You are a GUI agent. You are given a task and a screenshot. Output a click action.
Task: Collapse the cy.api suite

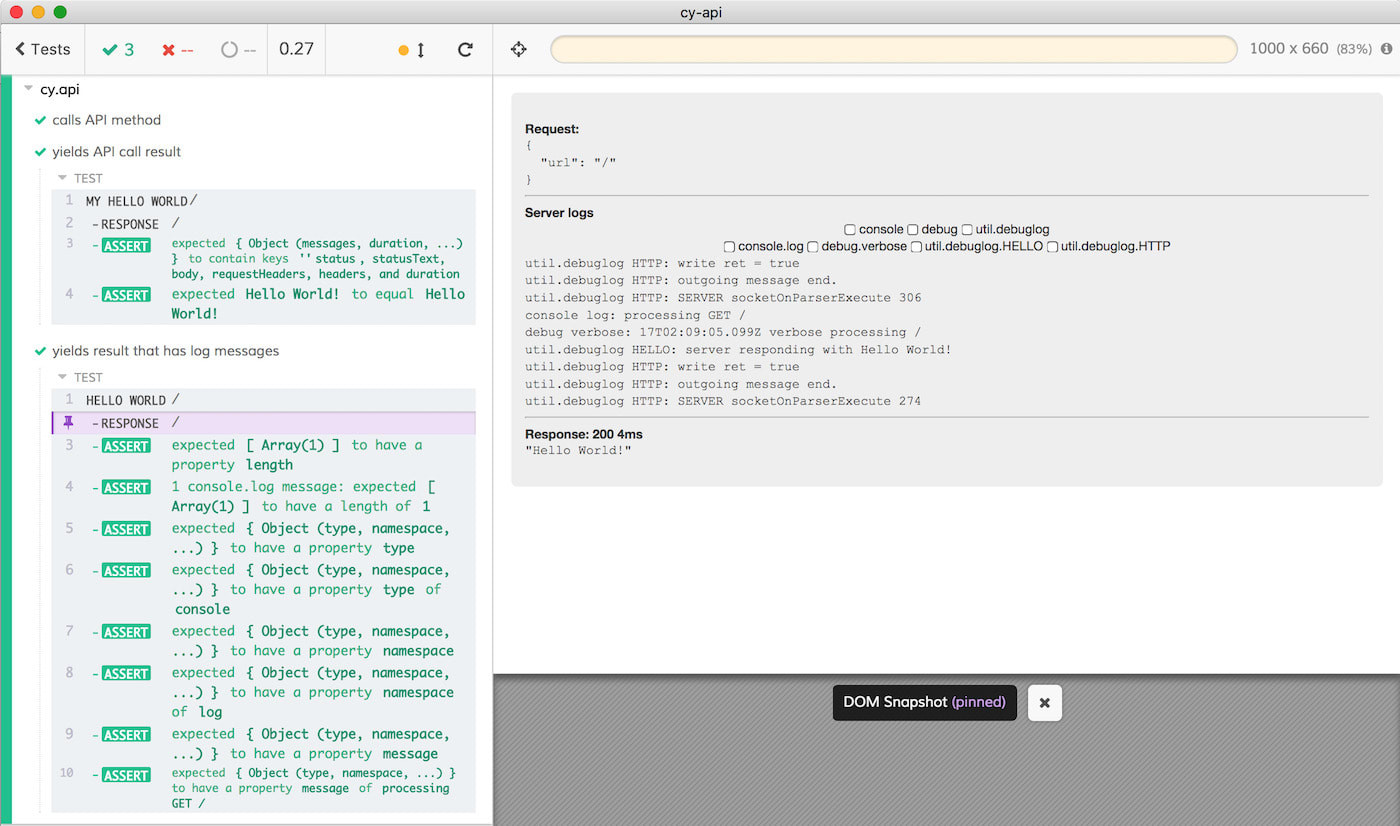click(28, 89)
